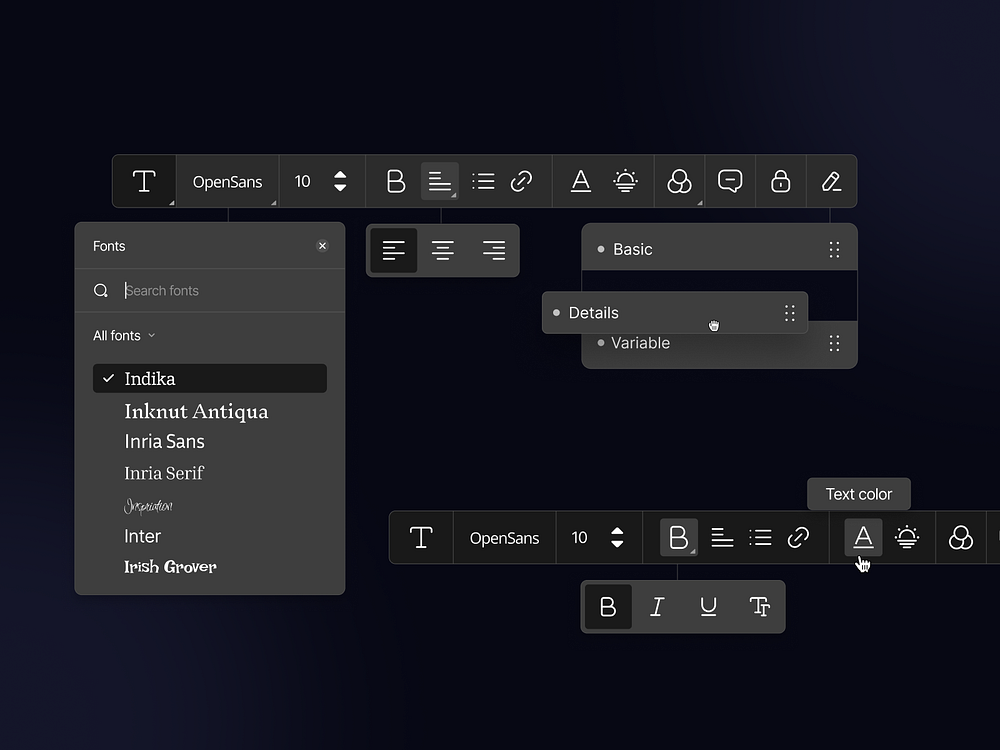Select center alignment in the alignment flyout
This screenshot has width=1000, height=750.
tap(443, 250)
